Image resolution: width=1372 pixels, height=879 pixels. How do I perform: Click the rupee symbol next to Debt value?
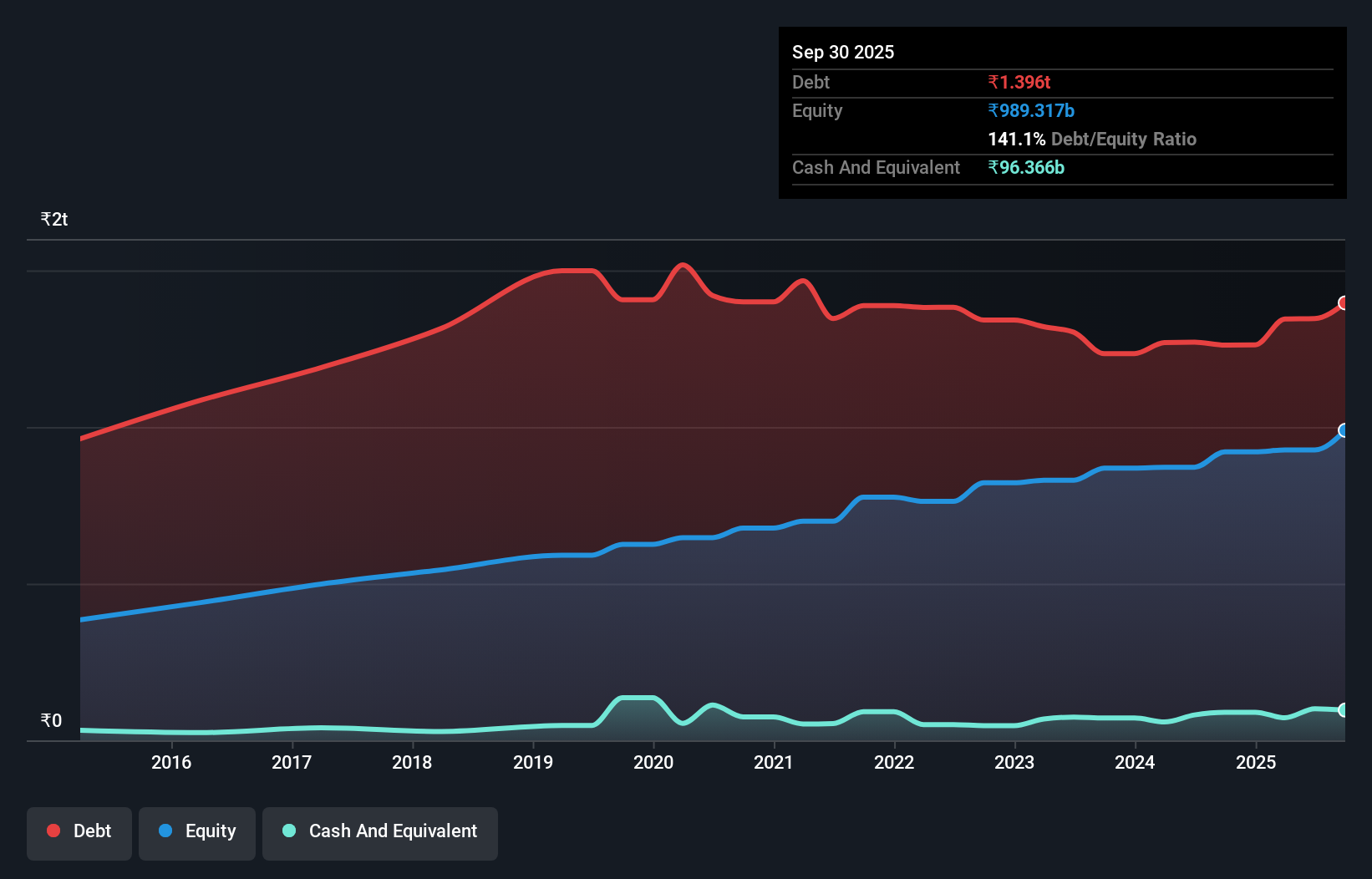coord(993,82)
